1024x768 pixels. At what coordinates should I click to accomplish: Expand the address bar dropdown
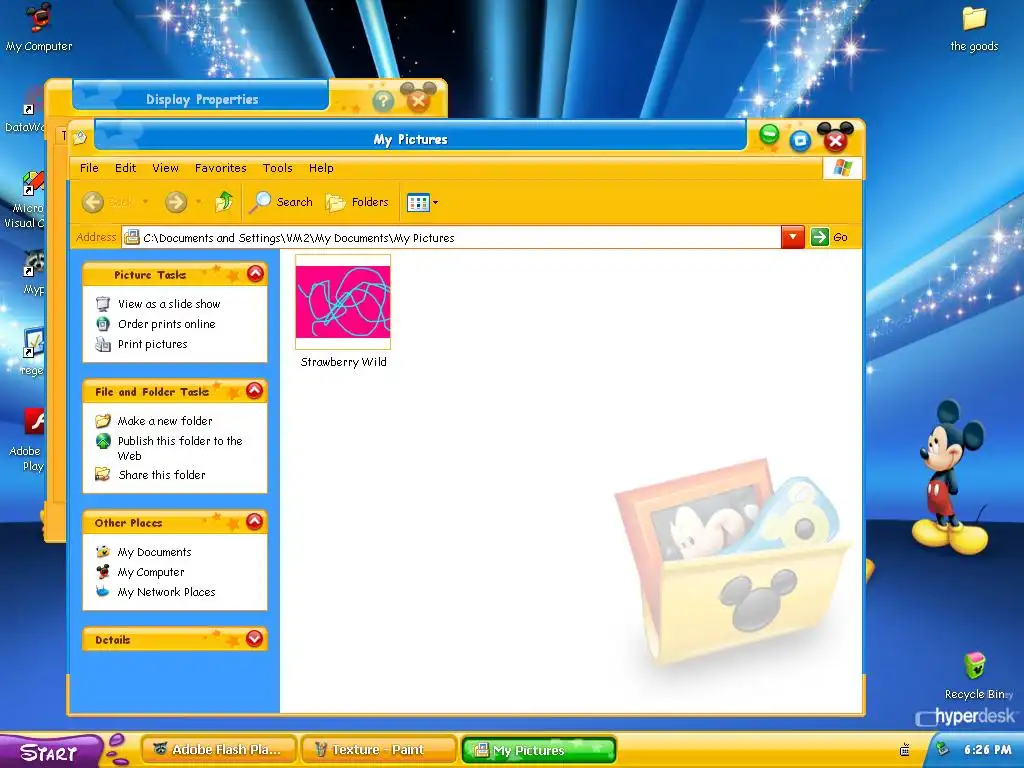(793, 237)
